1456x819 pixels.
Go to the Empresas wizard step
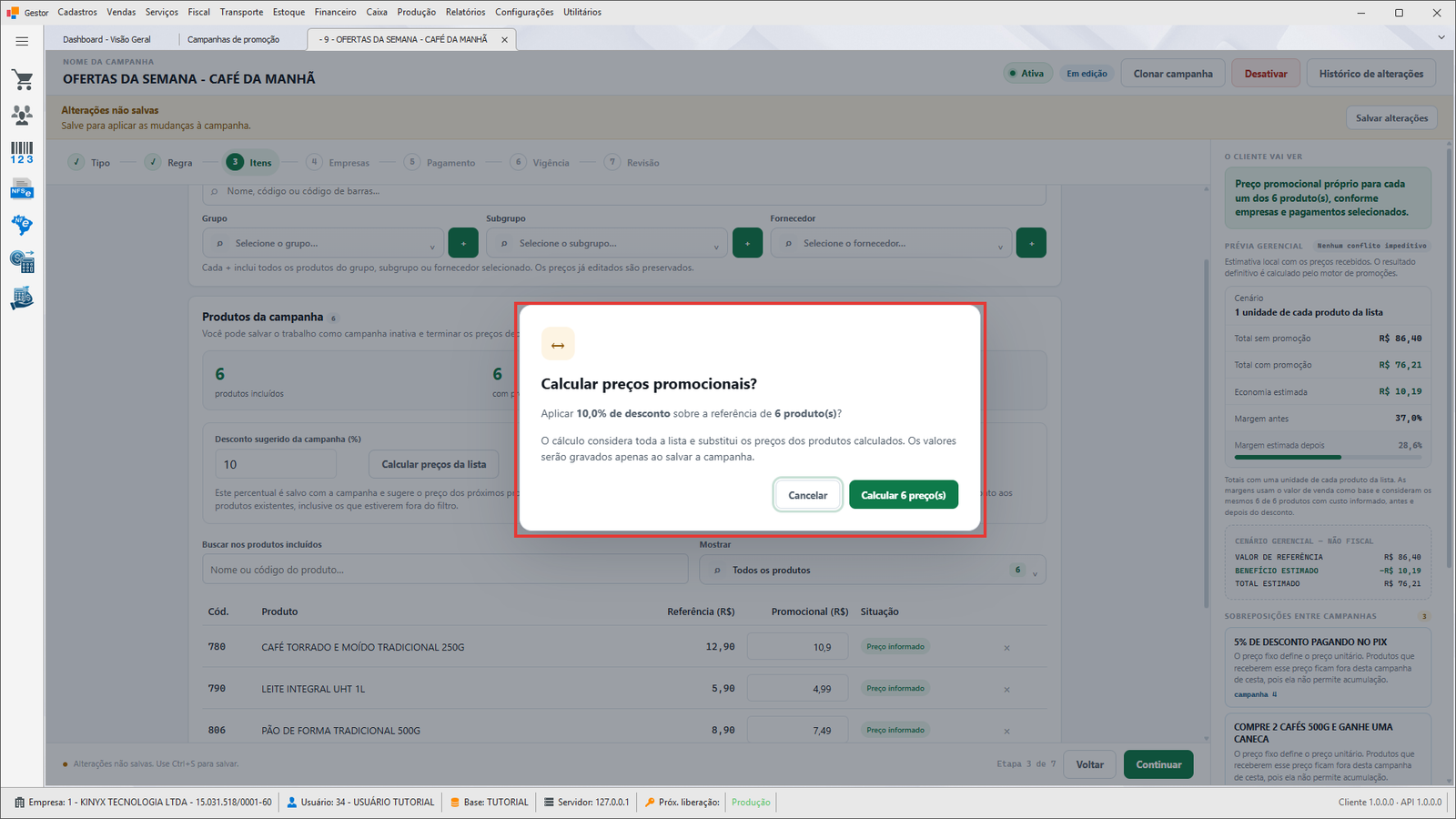(x=339, y=163)
